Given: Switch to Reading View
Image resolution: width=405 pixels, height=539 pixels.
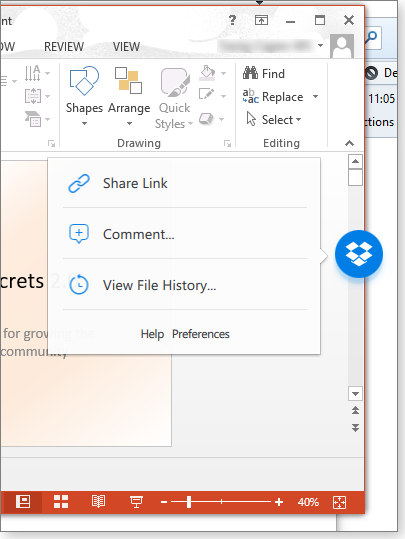Looking at the screenshot, I should 98,502.
